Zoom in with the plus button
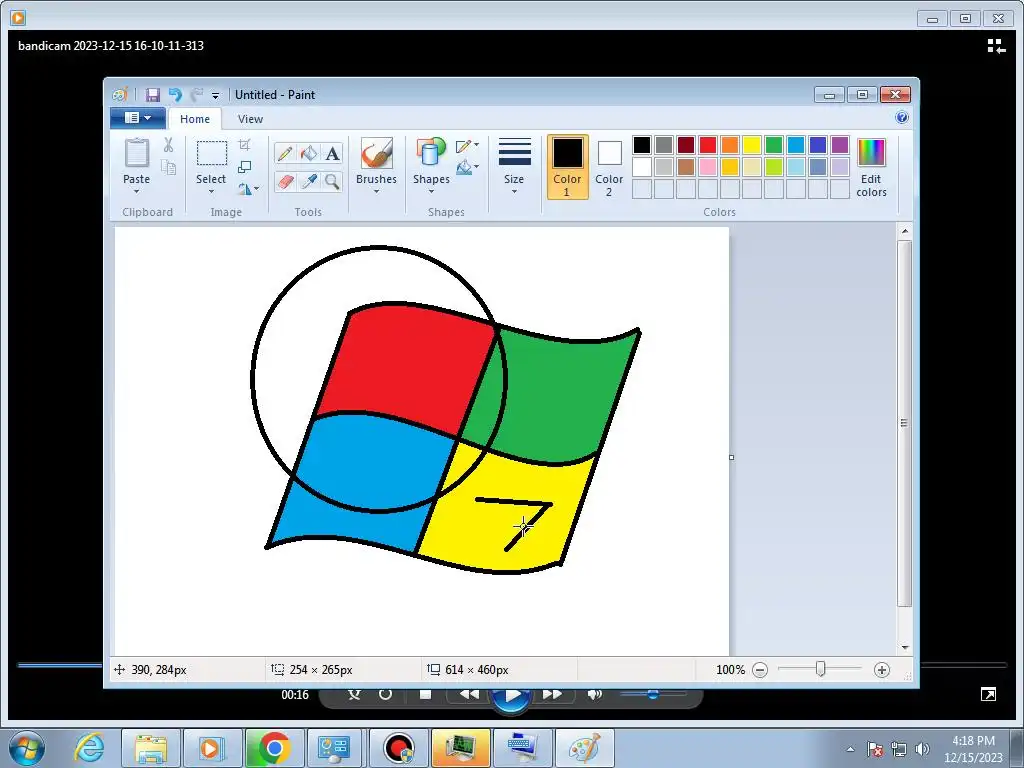Viewport: 1024px width, 768px height. [x=882, y=669]
